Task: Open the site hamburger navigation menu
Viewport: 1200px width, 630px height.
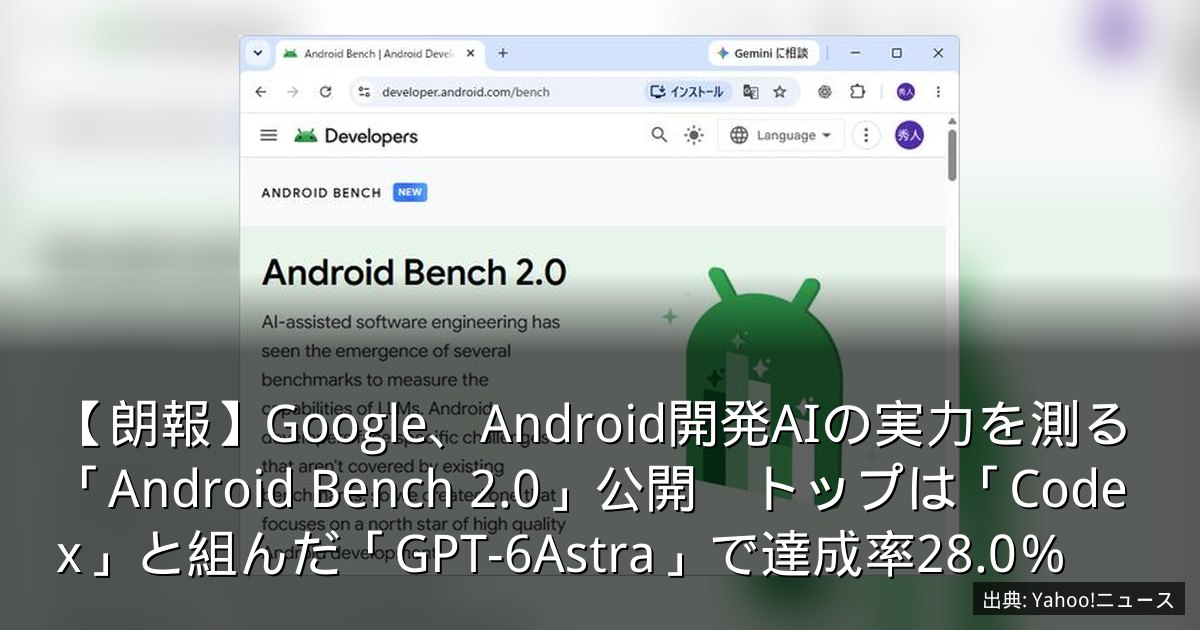Action: (268, 135)
